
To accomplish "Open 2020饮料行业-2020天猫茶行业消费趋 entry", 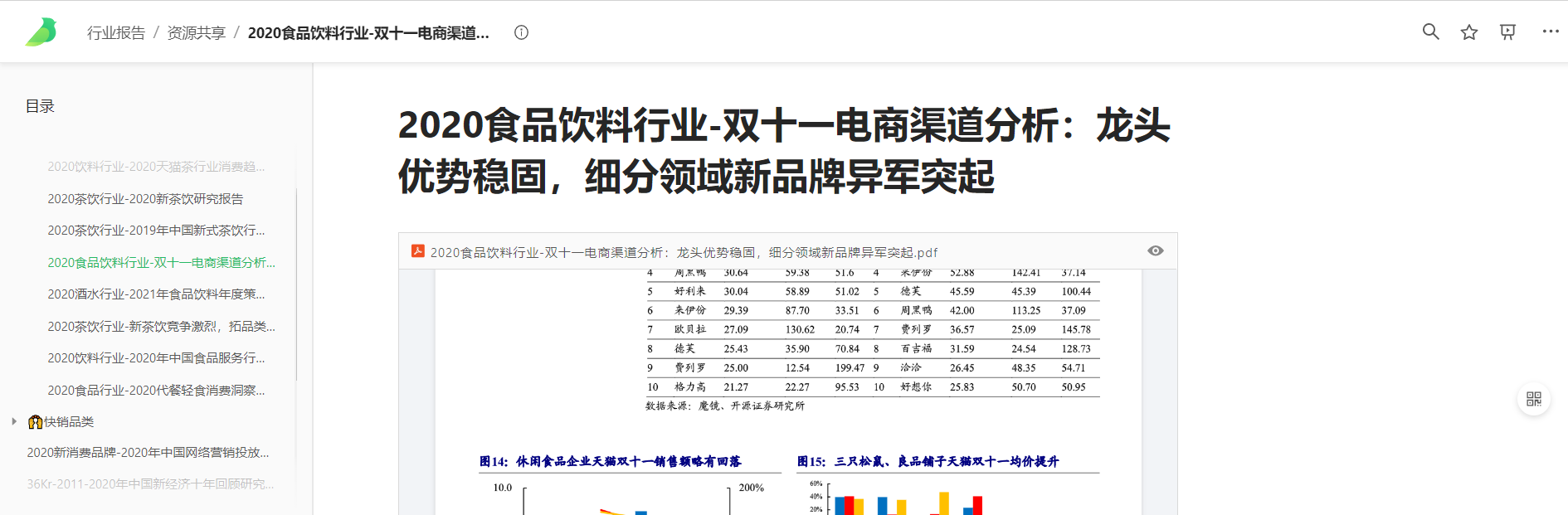I will [x=156, y=167].
